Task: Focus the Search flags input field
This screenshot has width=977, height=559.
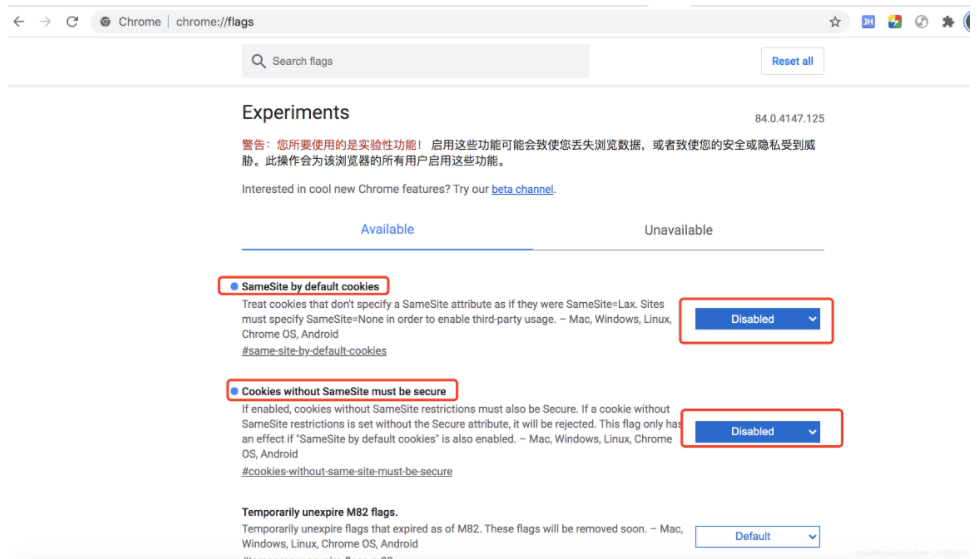Action: [x=416, y=61]
